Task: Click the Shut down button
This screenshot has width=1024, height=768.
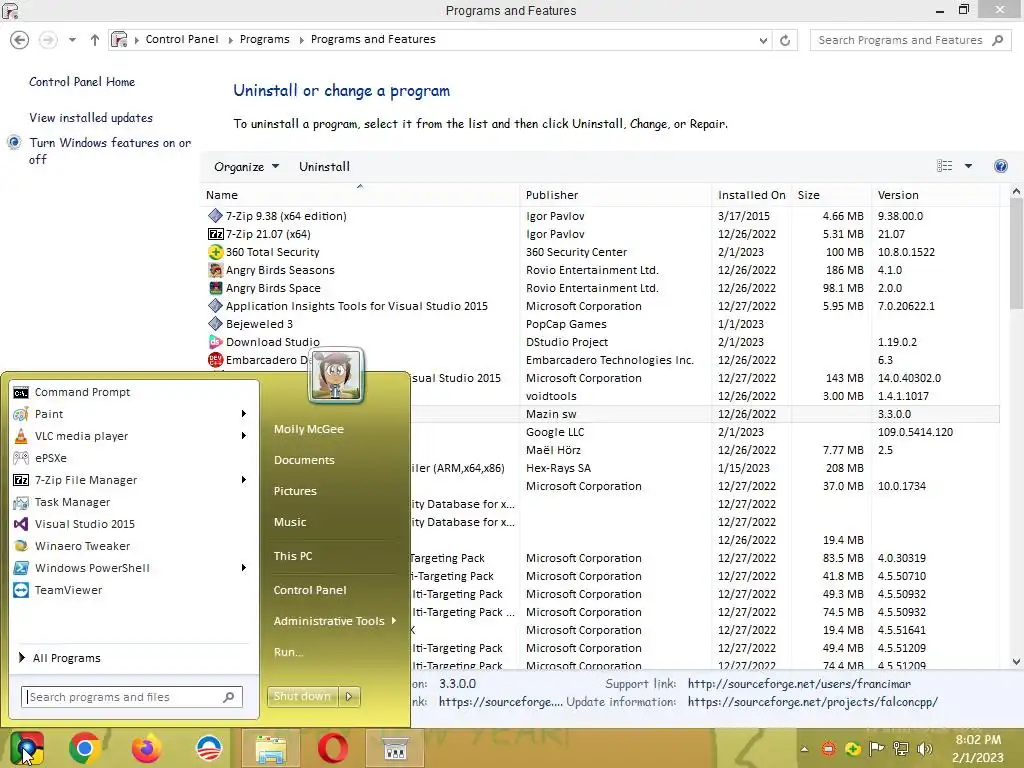Action: [302, 697]
